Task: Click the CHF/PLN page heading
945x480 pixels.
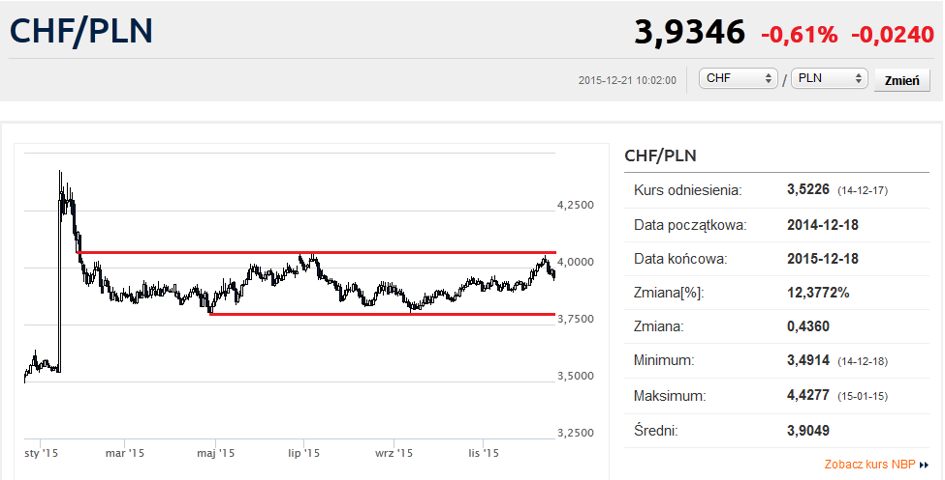Action: click(x=81, y=31)
